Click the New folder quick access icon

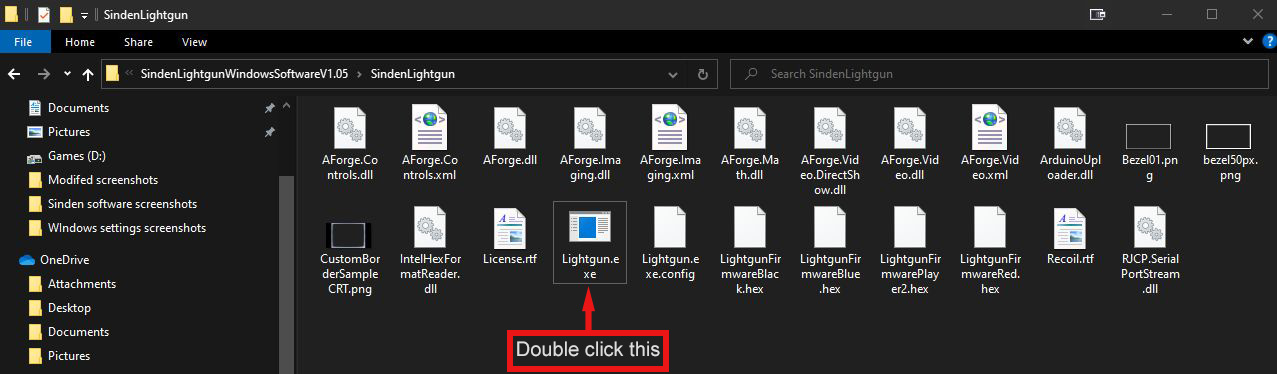(66, 15)
